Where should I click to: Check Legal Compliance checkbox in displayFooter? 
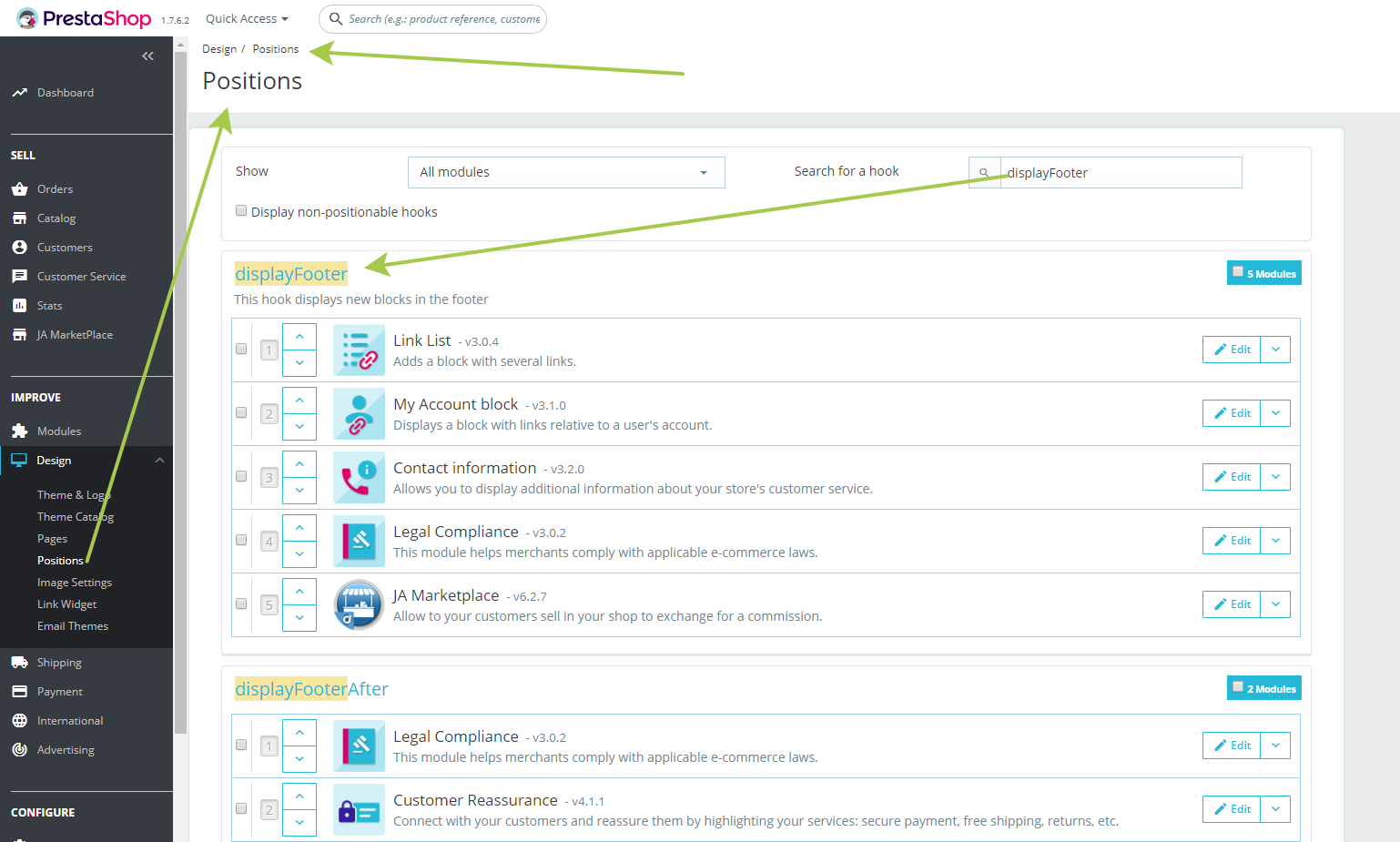(241, 540)
